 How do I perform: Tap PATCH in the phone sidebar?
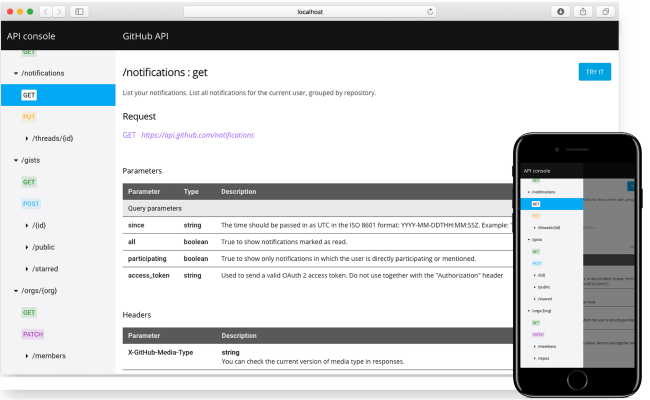538,335
